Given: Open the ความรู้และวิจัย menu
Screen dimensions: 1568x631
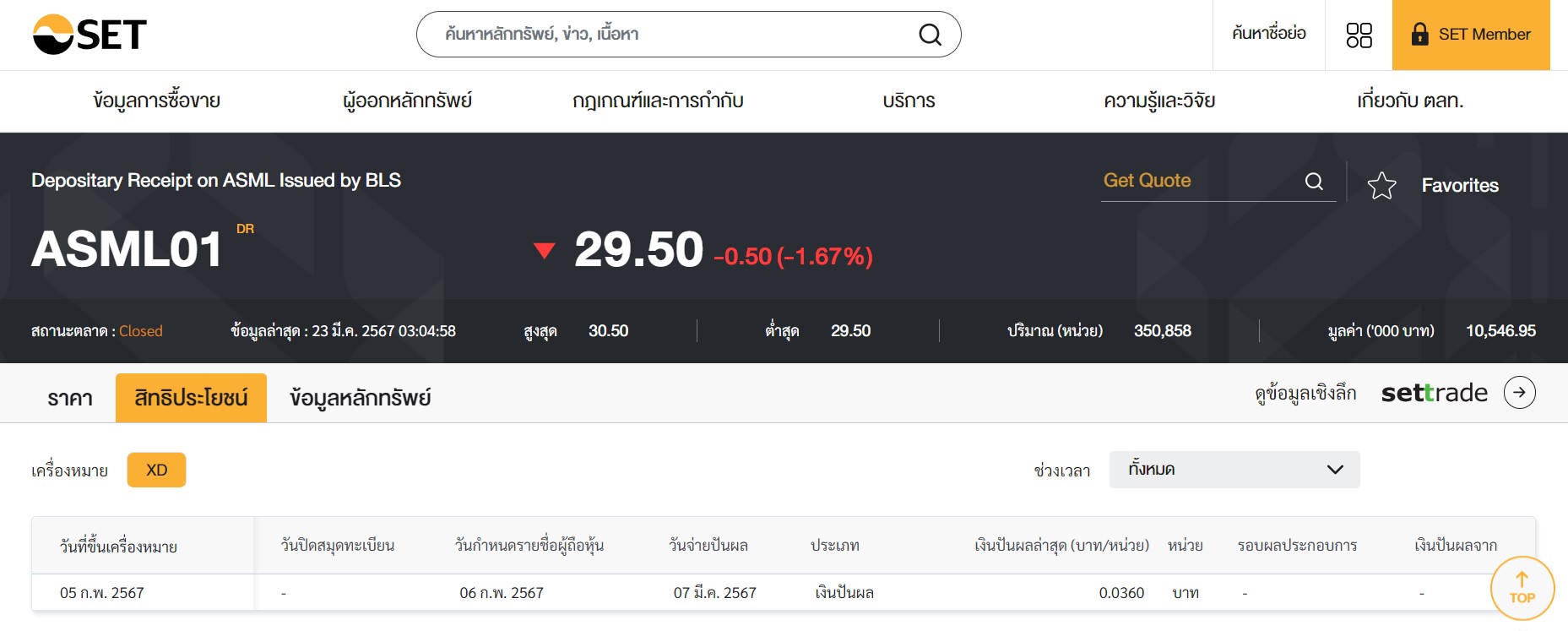Looking at the screenshot, I should tap(1159, 101).
